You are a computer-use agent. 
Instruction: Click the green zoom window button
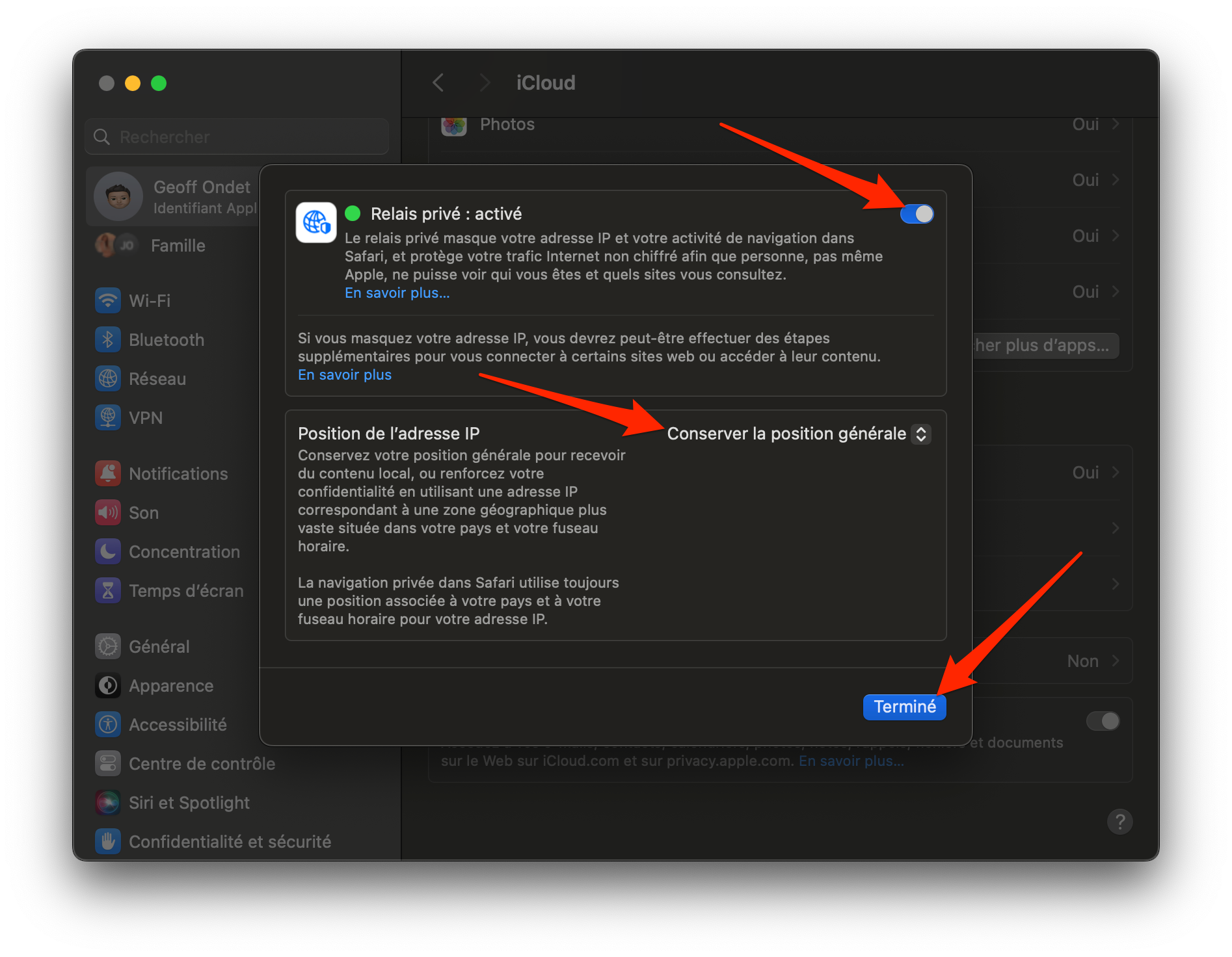159,83
